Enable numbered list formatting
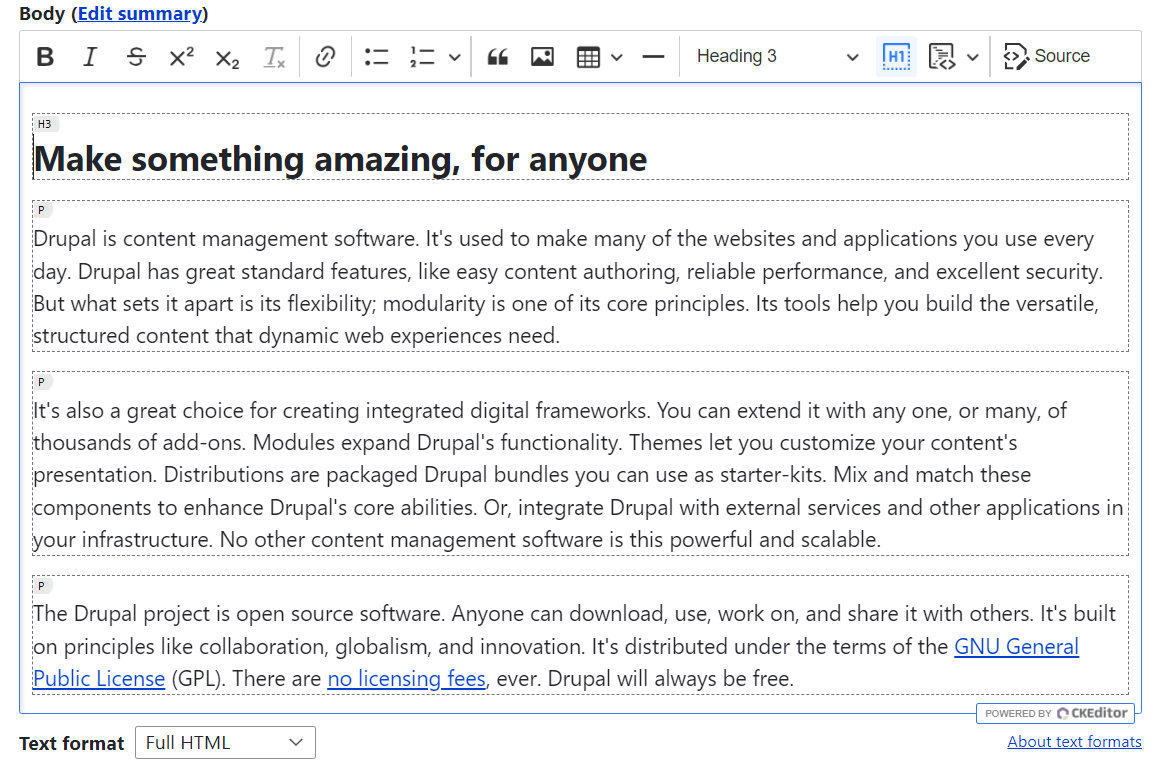This screenshot has width=1159, height=765. 424,56
